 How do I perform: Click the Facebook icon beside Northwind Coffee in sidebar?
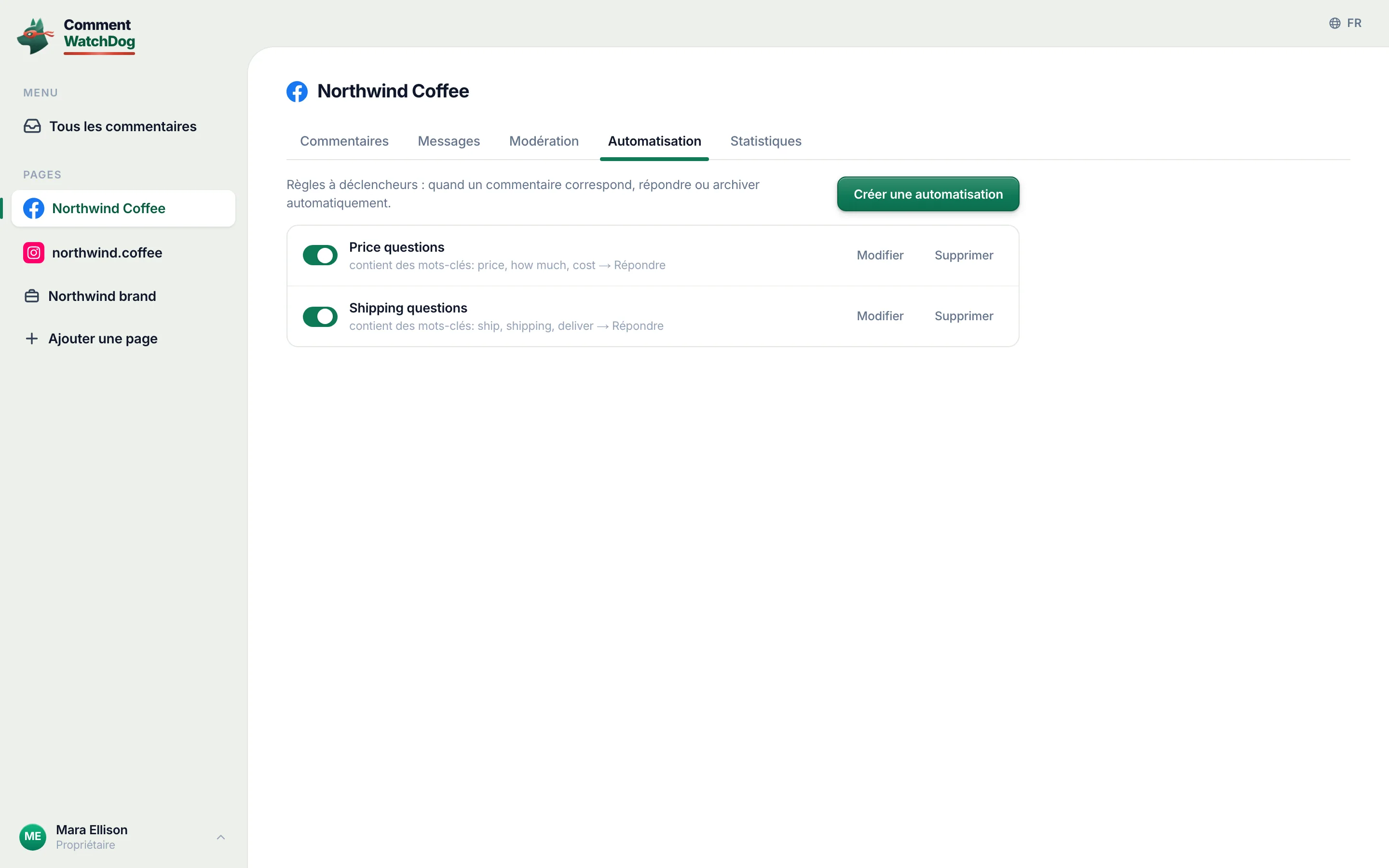pos(34,208)
